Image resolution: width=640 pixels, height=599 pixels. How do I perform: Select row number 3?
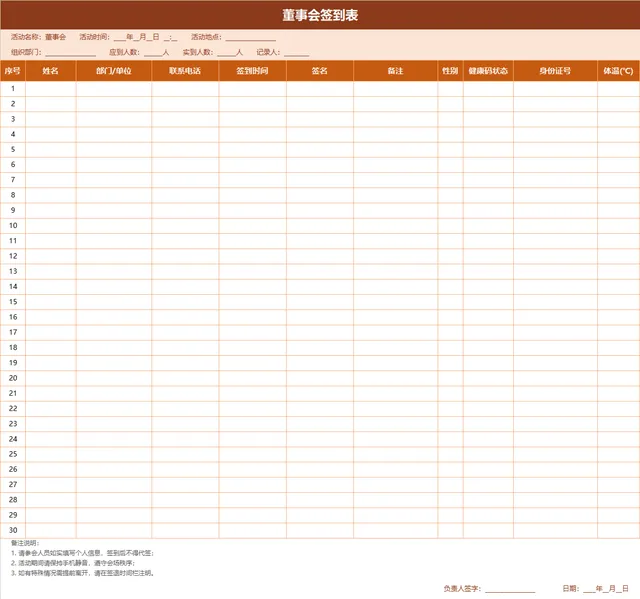(13, 119)
